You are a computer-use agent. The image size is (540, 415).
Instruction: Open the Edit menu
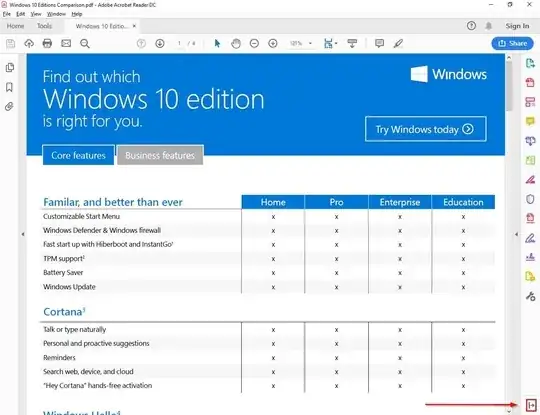pos(21,14)
